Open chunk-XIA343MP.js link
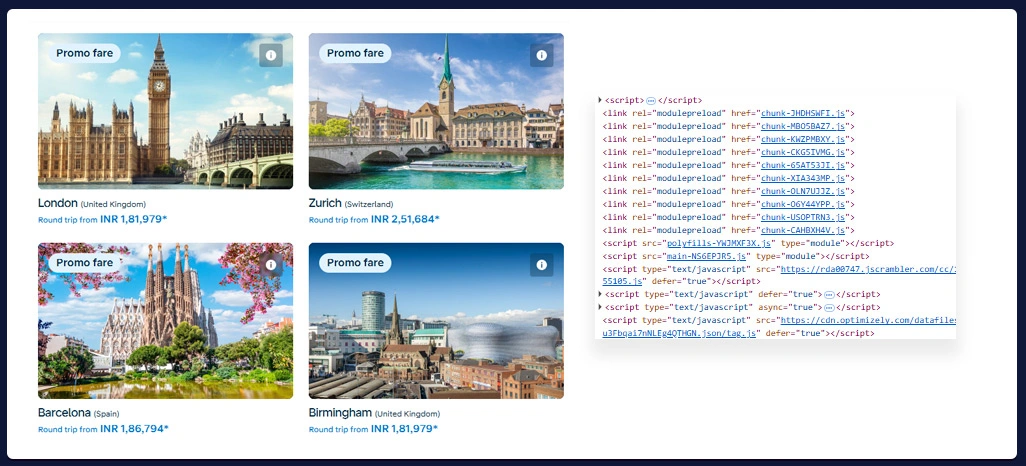The width and height of the screenshot is (1026, 466). click(x=803, y=178)
